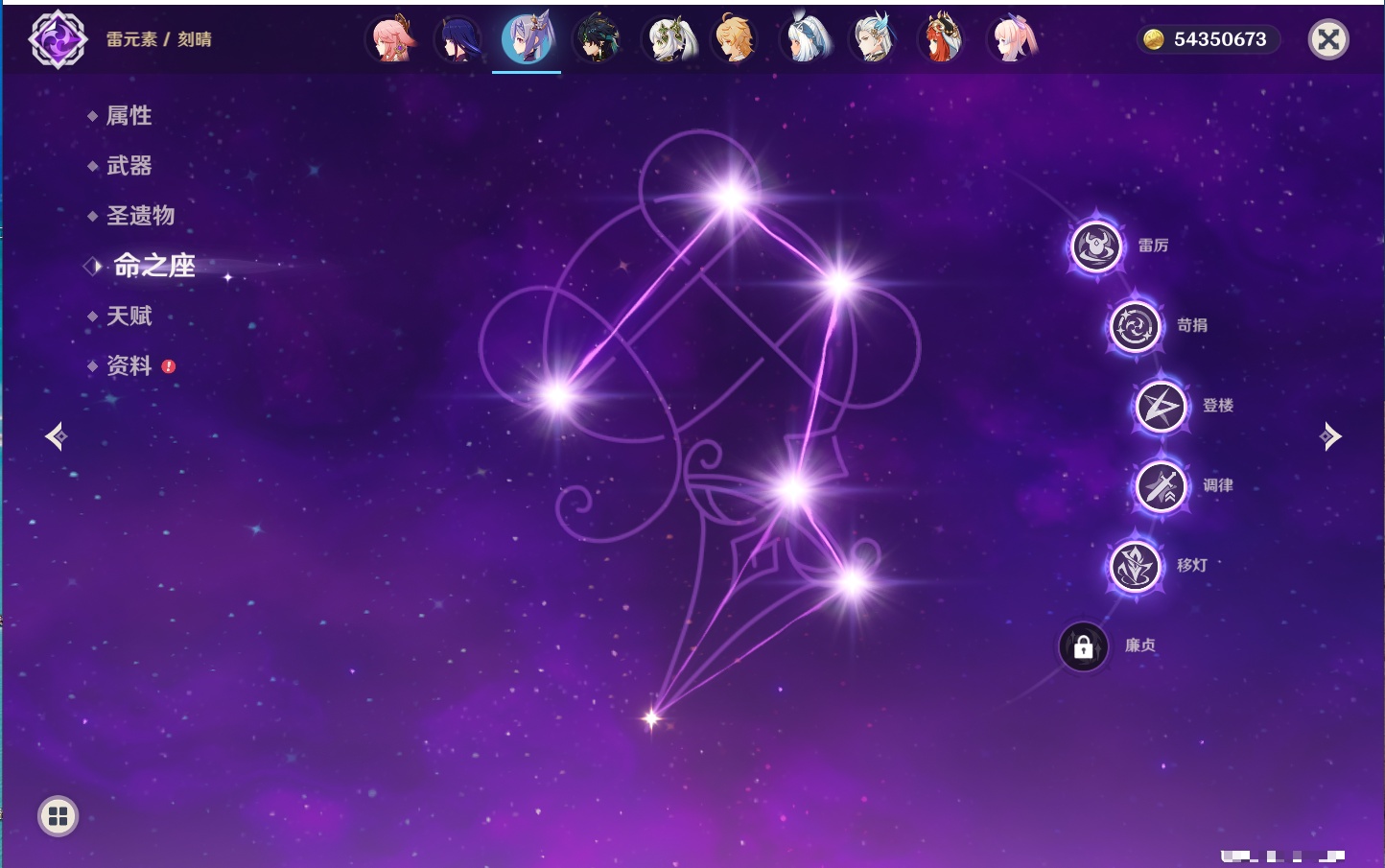This screenshot has height=868, width=1385.
Task: Click the 调律 label text
Action: 1218,485
